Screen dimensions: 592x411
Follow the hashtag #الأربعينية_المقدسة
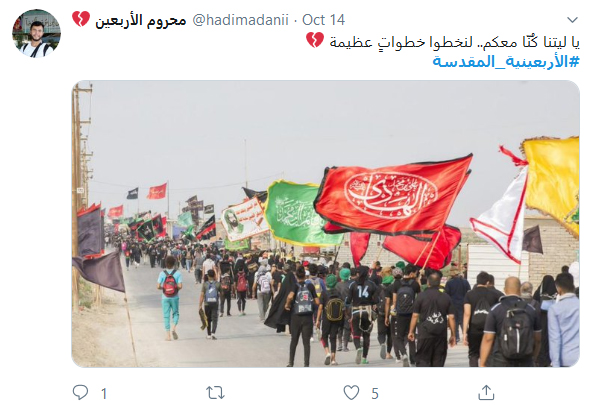(506, 61)
